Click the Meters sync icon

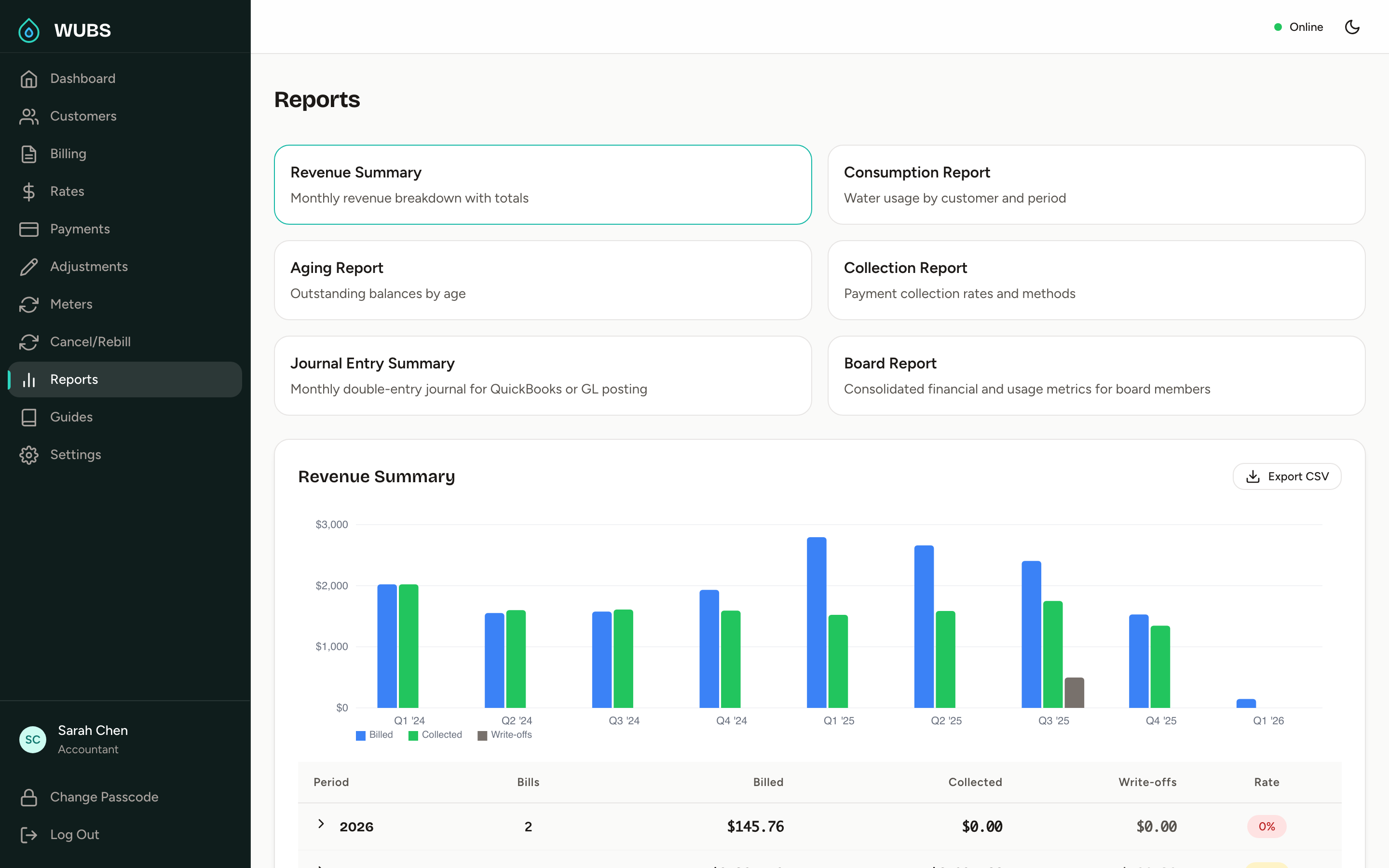tap(29, 304)
